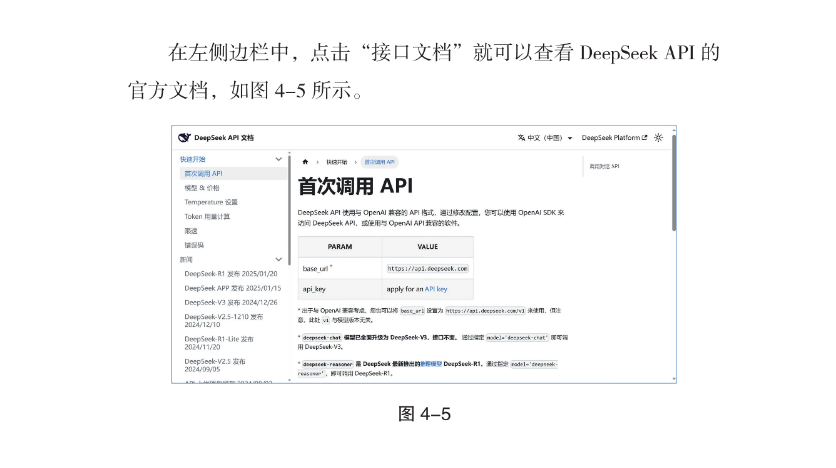Open DeepSeek-V3 发布 2024/12/26 news item
The height and width of the screenshot is (468, 836).
point(231,302)
